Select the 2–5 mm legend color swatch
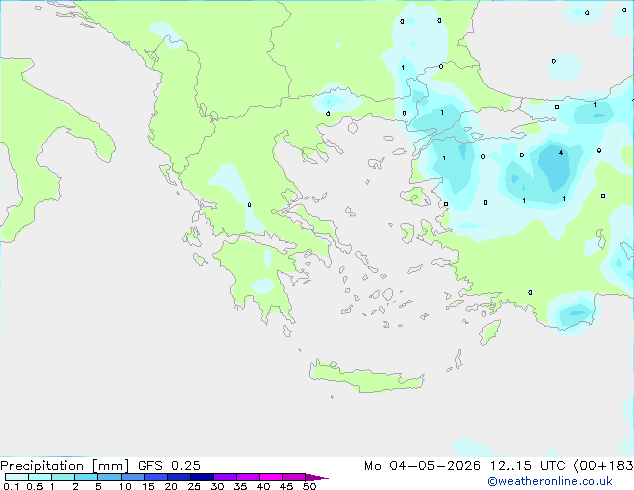 (x=86, y=477)
